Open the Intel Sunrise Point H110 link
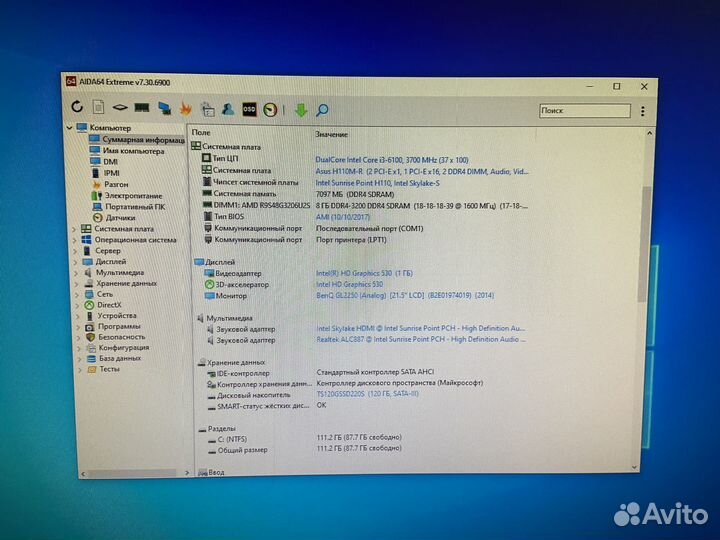The width and height of the screenshot is (720, 540). click(x=377, y=183)
